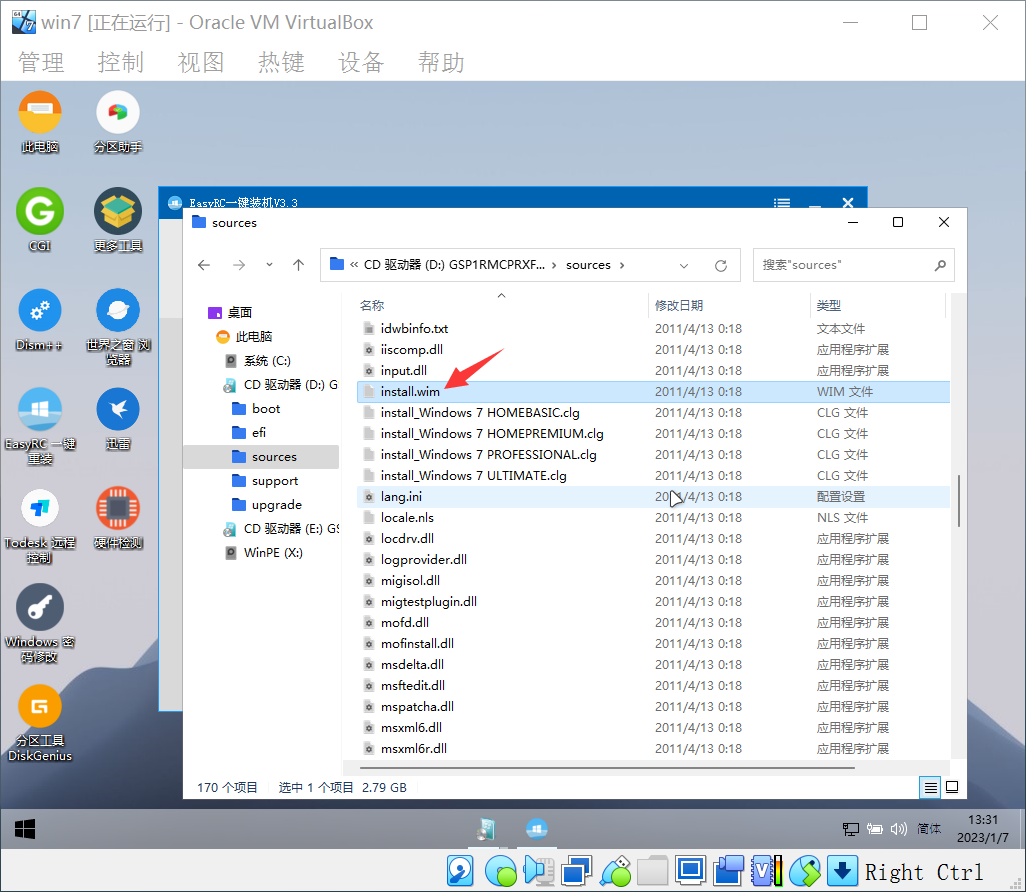Click the network tray icon
1026x892 pixels.
tap(850, 829)
